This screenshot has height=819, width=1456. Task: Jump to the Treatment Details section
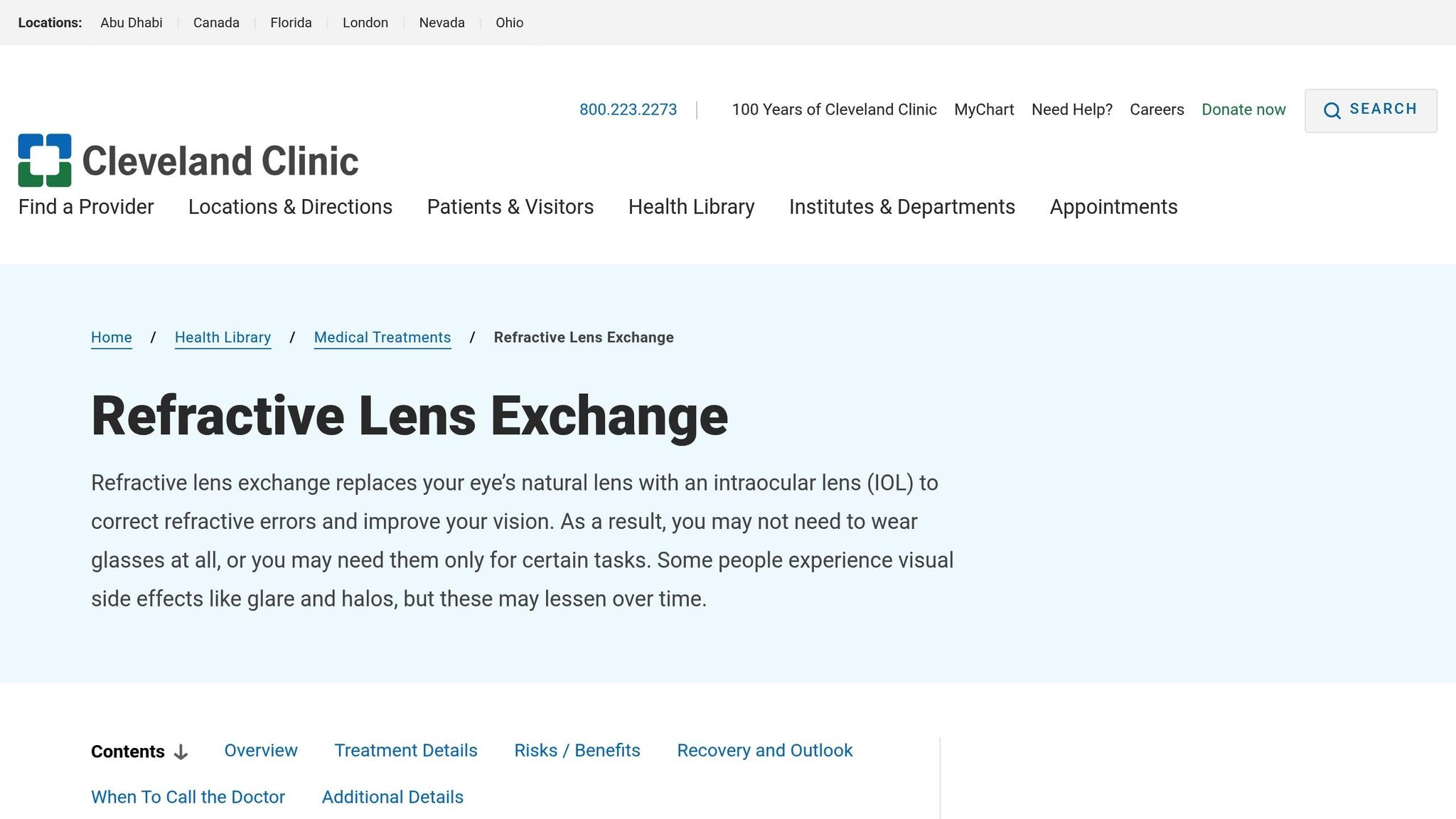(406, 751)
